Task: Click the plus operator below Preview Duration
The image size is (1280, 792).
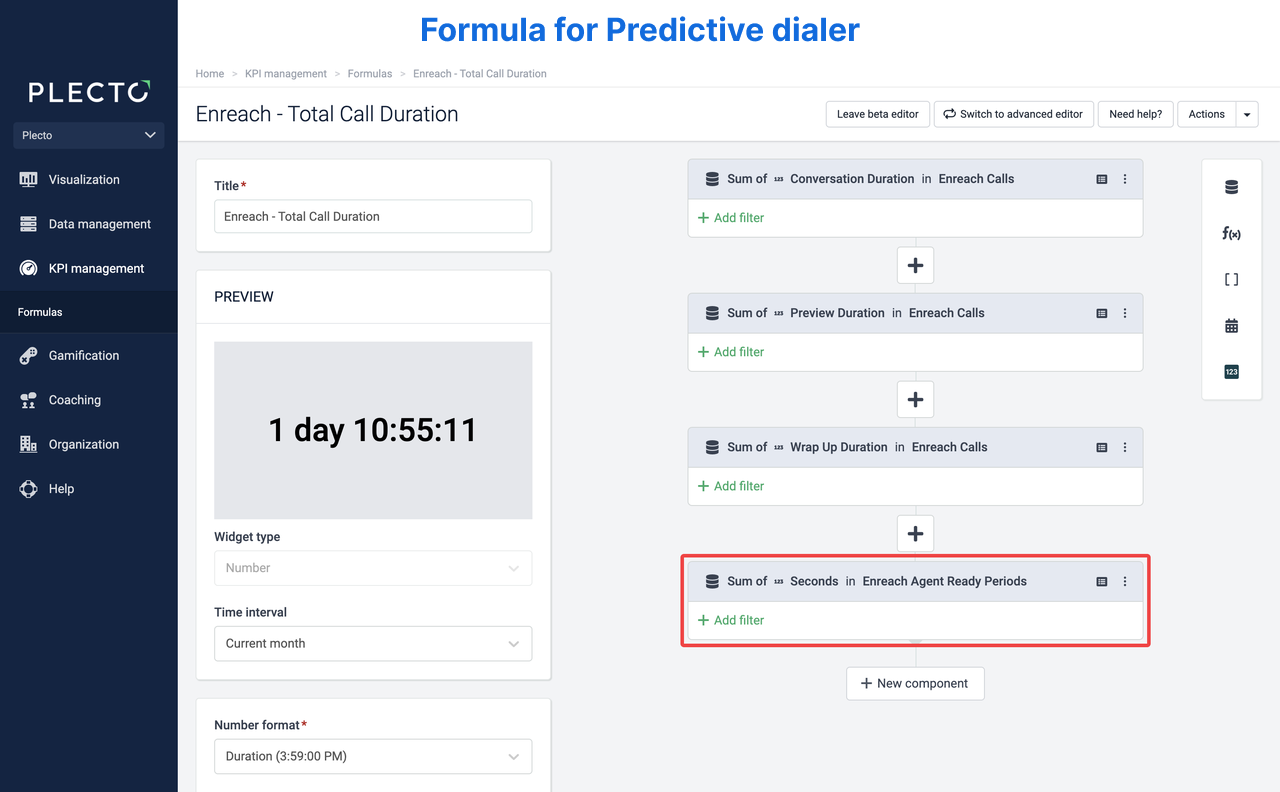Action: [x=915, y=399]
